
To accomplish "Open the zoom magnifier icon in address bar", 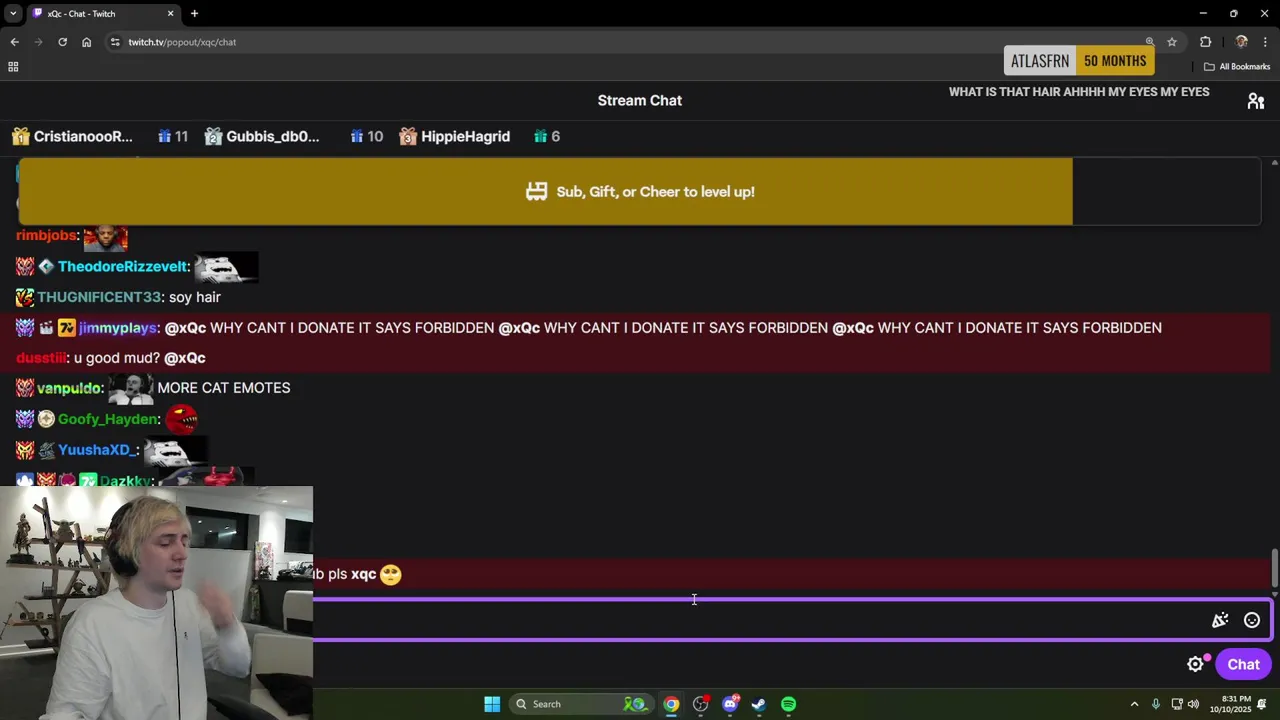I will pos(1149,42).
